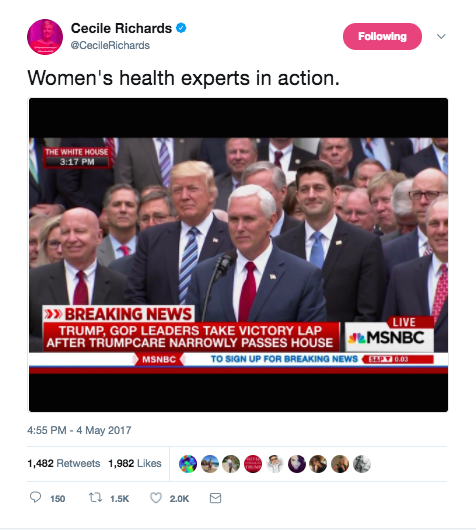Click the 4:55 PM - 4 May 2017 timestamp

point(79,430)
